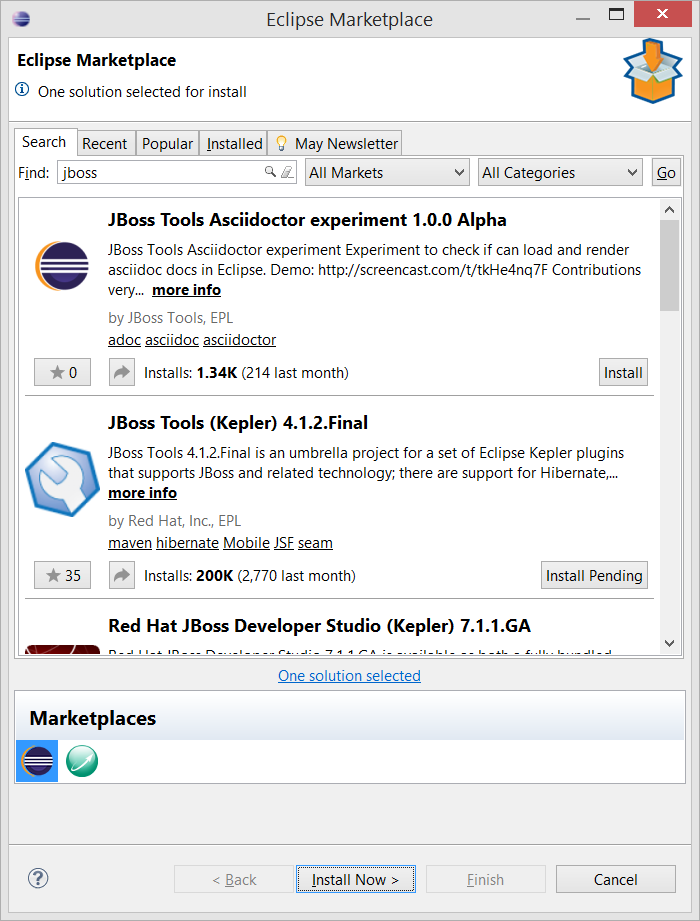Open the All Markets dropdown
The height and width of the screenshot is (921, 700).
387,173
